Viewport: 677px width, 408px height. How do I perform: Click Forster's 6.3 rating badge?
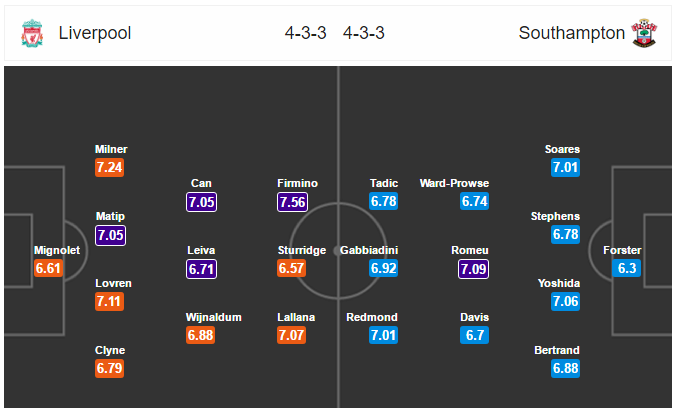coord(628,268)
